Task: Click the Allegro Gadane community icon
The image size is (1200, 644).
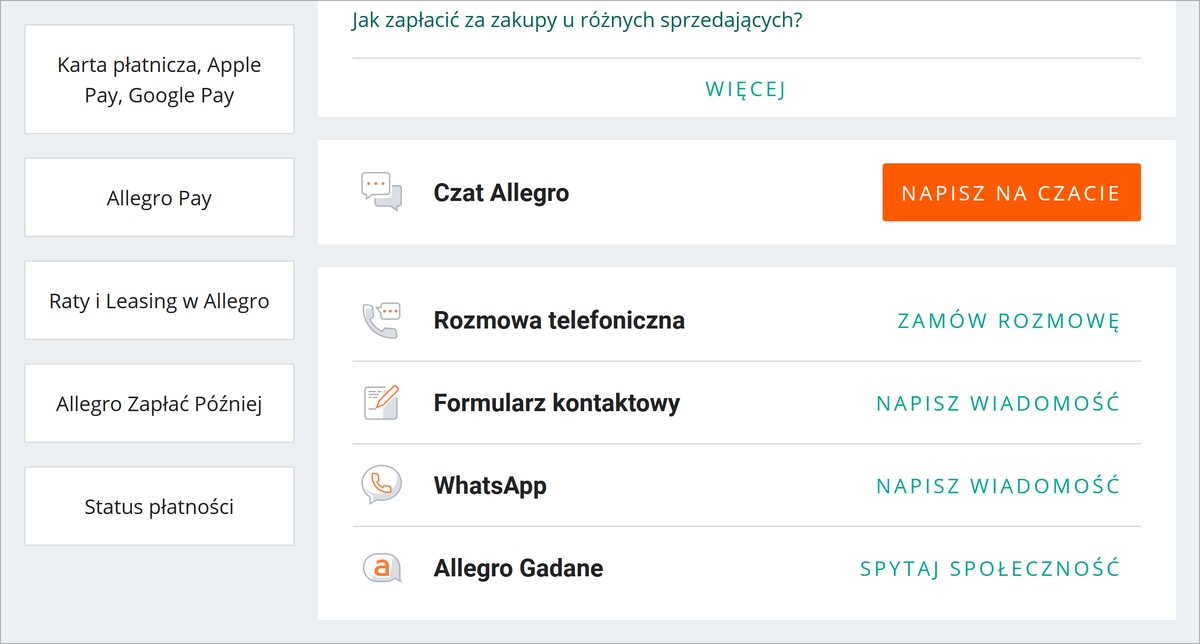Action: click(381, 568)
